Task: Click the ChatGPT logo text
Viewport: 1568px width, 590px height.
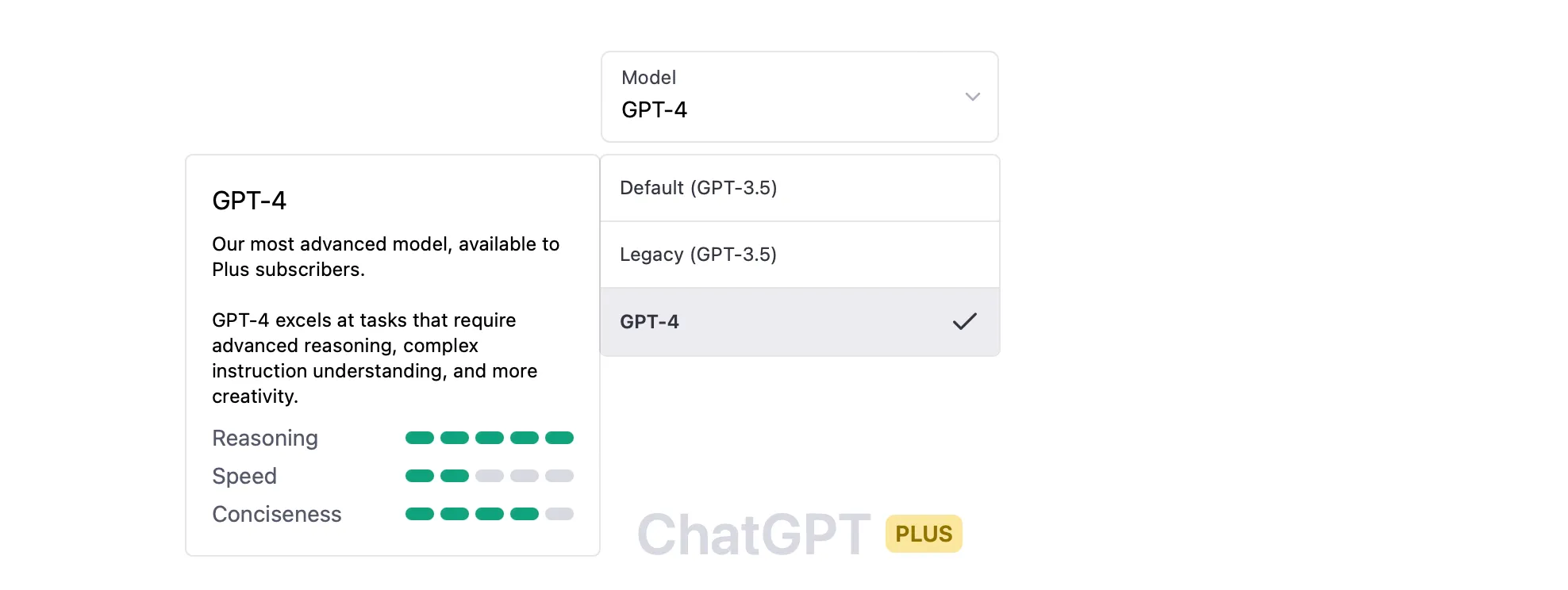Action: (754, 534)
